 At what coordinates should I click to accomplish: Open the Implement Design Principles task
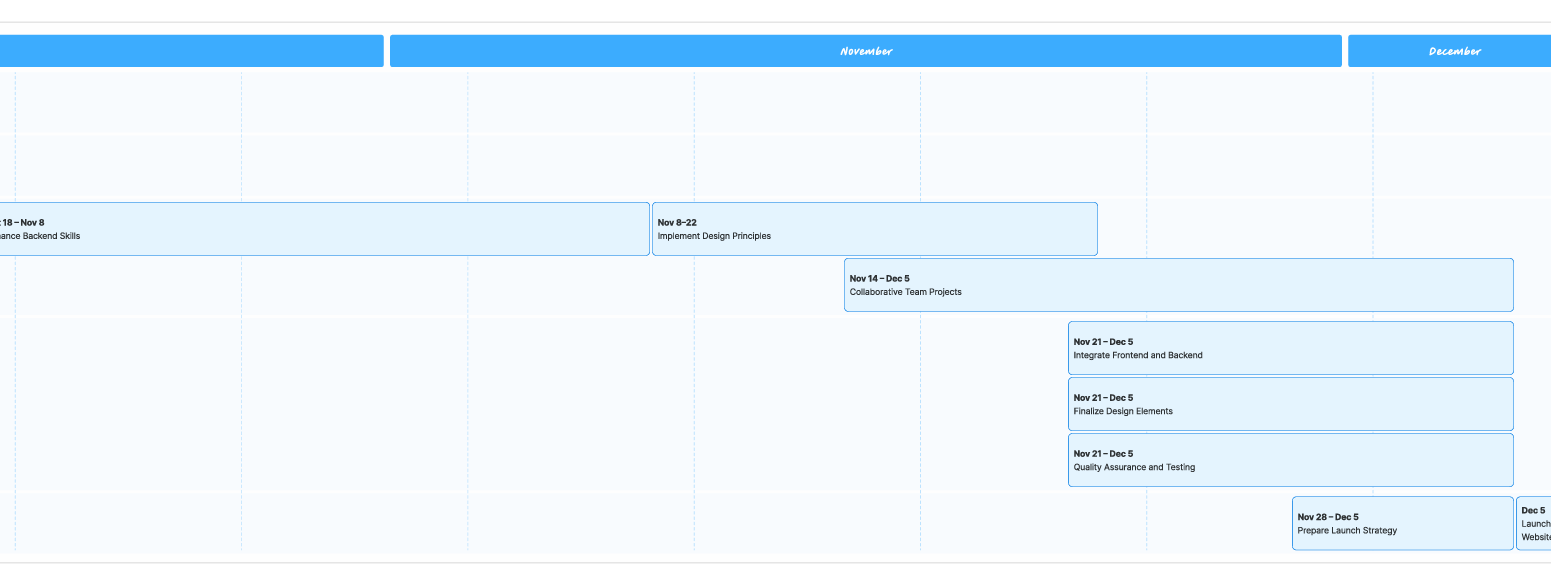click(875, 229)
